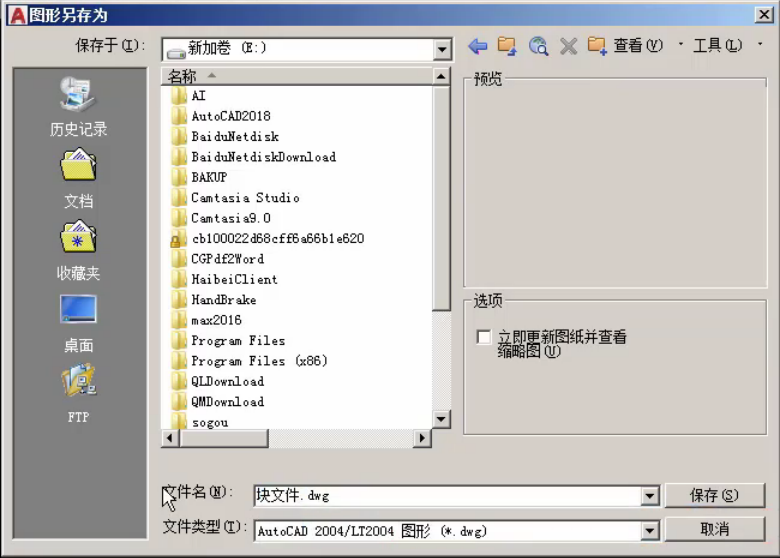Sort by the 名称 column header
The width and height of the screenshot is (780, 558).
[297, 76]
